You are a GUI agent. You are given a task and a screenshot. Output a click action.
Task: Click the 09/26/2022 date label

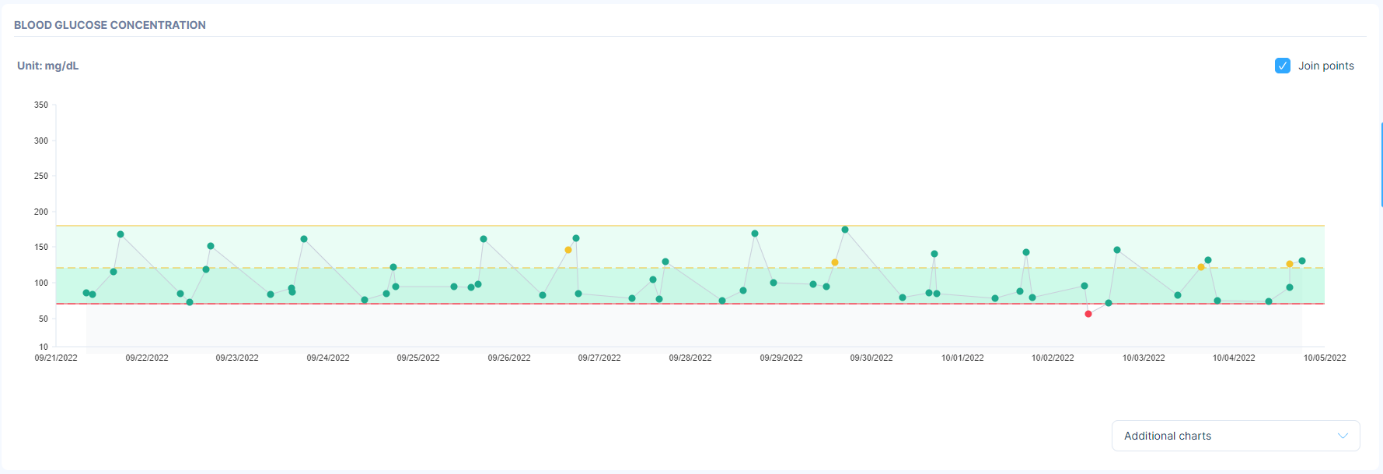509,357
